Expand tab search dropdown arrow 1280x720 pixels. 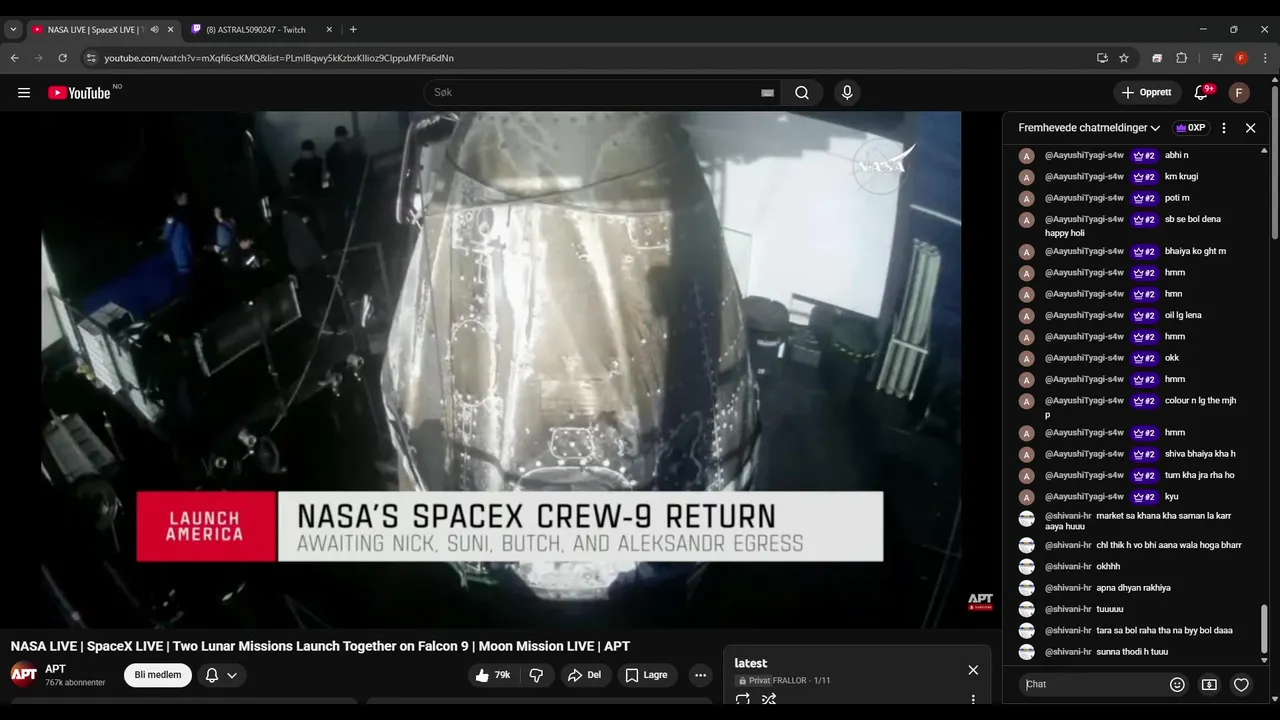[x=13, y=30]
